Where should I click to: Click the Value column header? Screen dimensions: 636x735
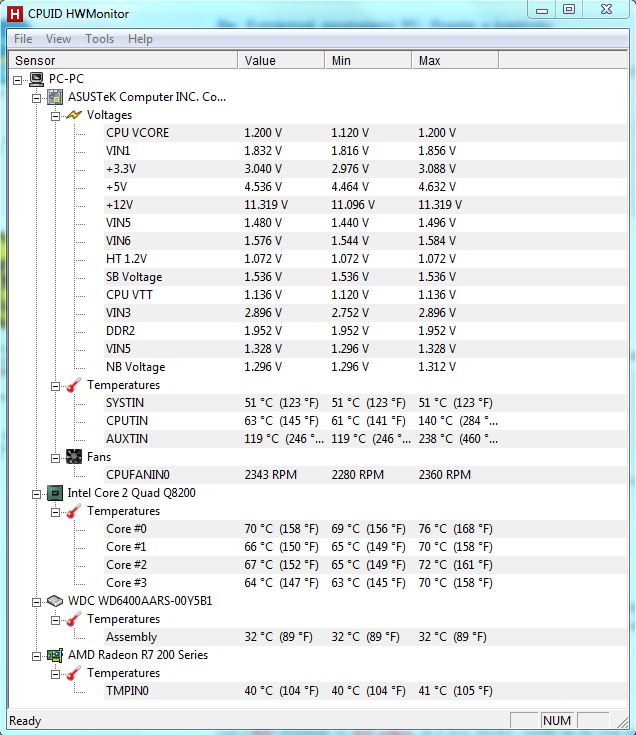(281, 60)
